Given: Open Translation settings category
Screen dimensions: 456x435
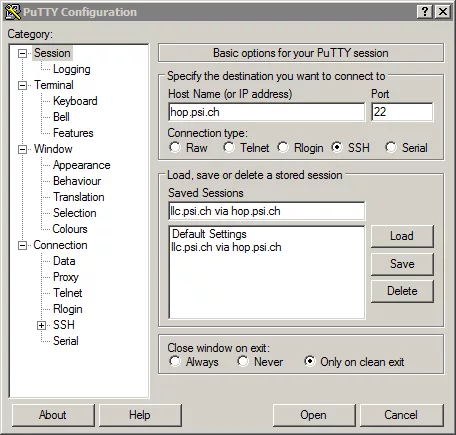Looking at the screenshot, I should [79, 197].
